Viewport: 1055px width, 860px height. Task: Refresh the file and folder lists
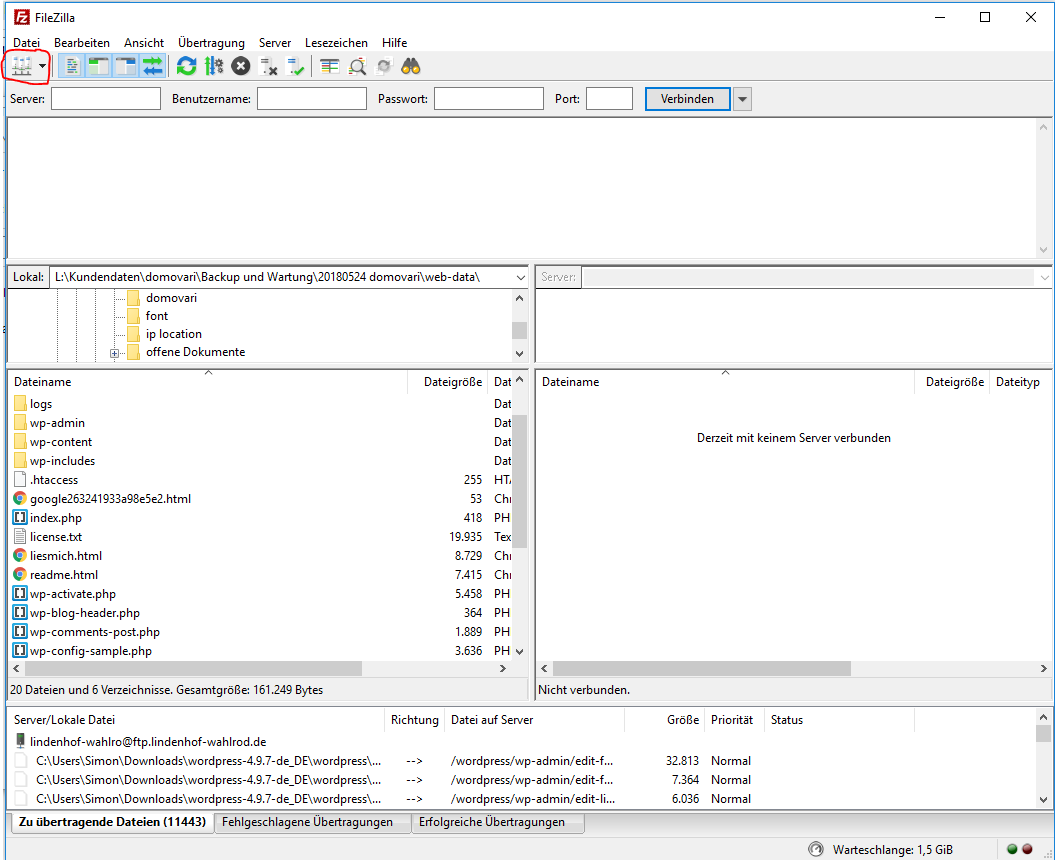point(186,66)
